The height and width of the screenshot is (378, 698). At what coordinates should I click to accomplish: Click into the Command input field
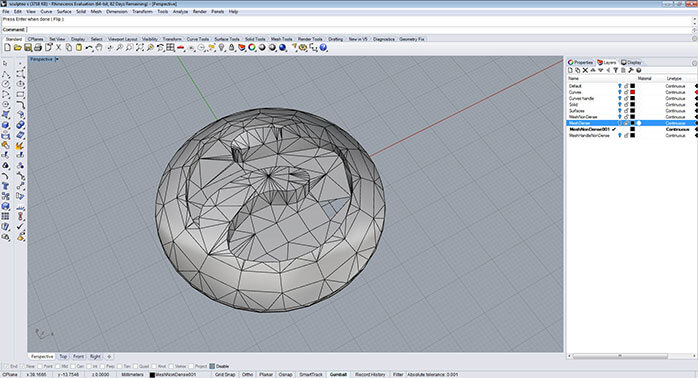358,30
